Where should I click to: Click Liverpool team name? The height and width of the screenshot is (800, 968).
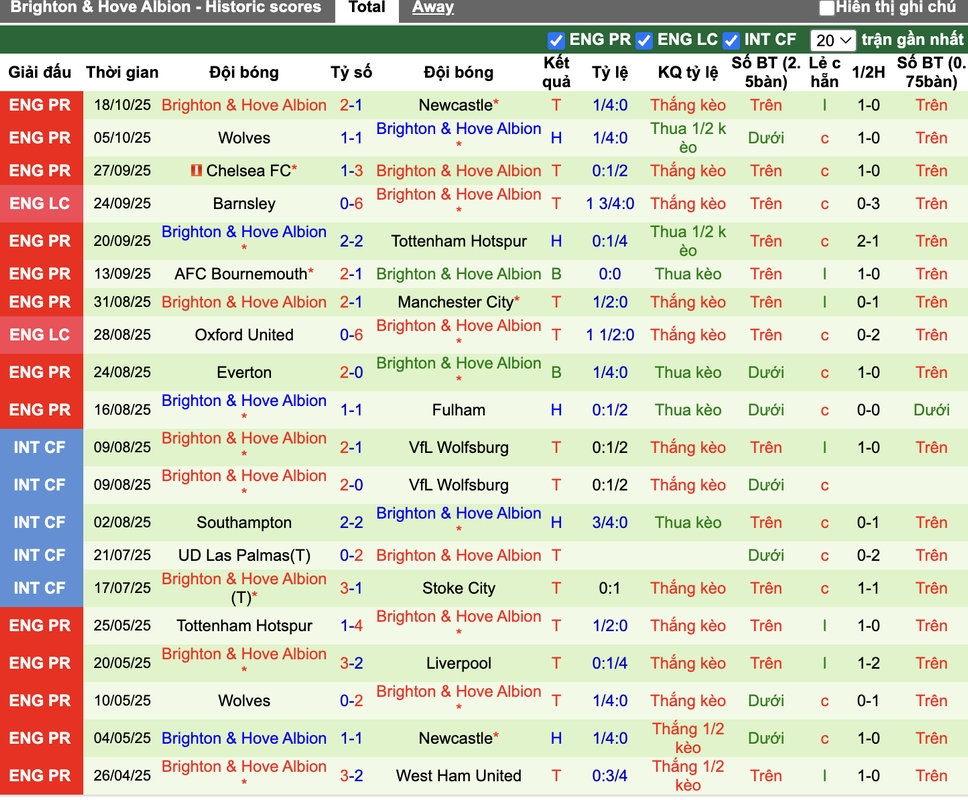click(x=458, y=664)
